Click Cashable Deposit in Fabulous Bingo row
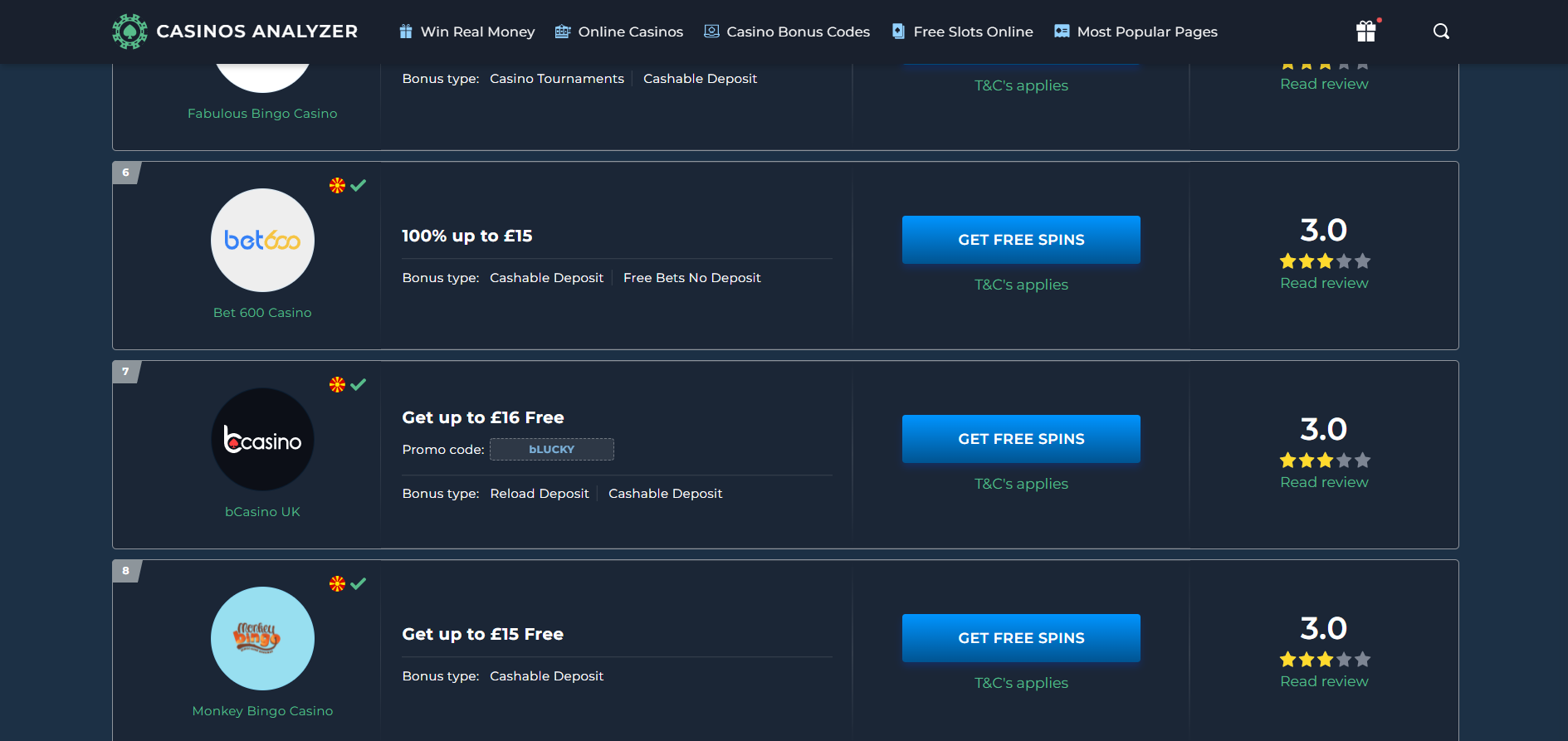1568x741 pixels. tap(700, 79)
